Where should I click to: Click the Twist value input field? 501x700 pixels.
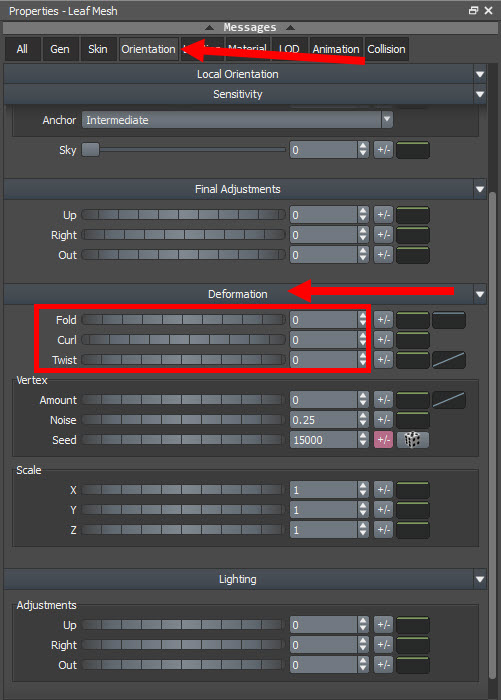(x=324, y=360)
